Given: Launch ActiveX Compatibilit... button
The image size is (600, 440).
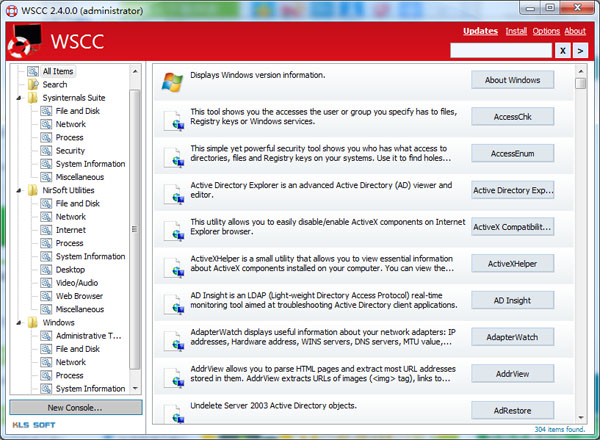Looking at the screenshot, I should pyautogui.click(x=512, y=227).
